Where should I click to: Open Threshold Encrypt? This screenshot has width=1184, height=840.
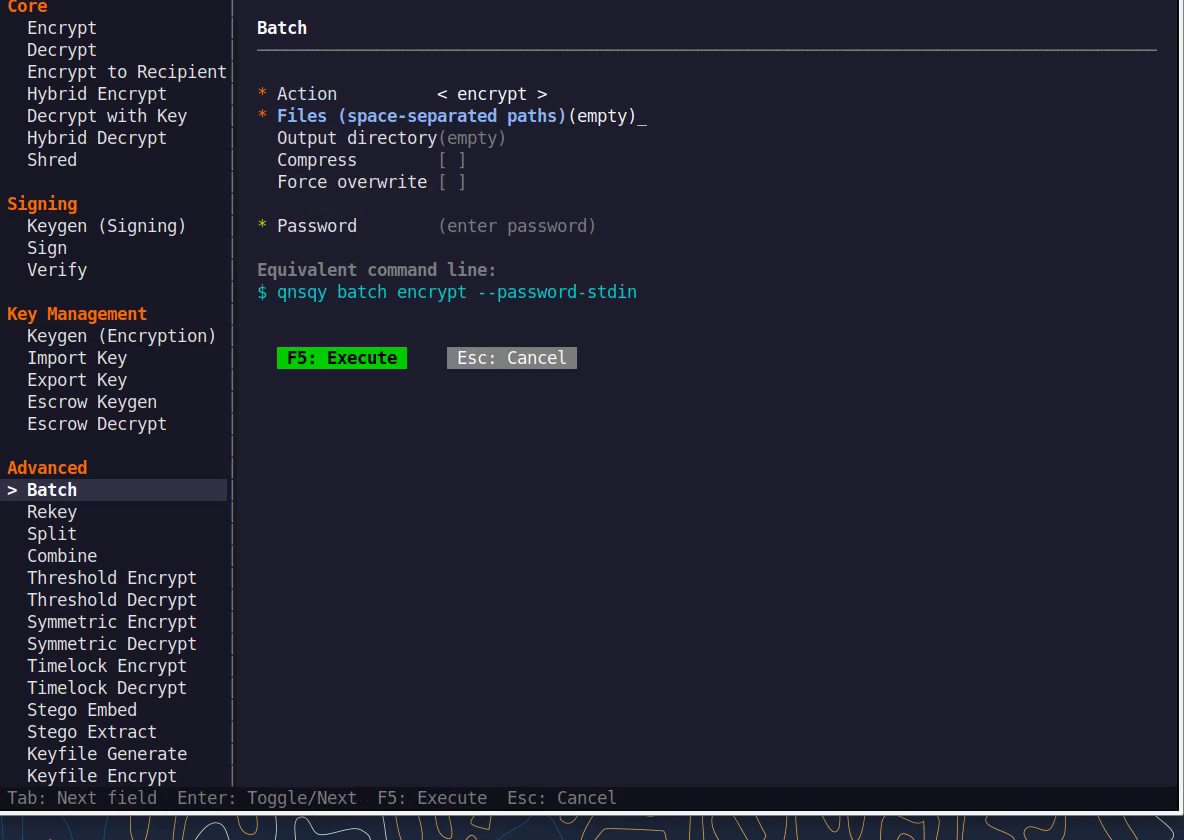pyautogui.click(x=112, y=577)
